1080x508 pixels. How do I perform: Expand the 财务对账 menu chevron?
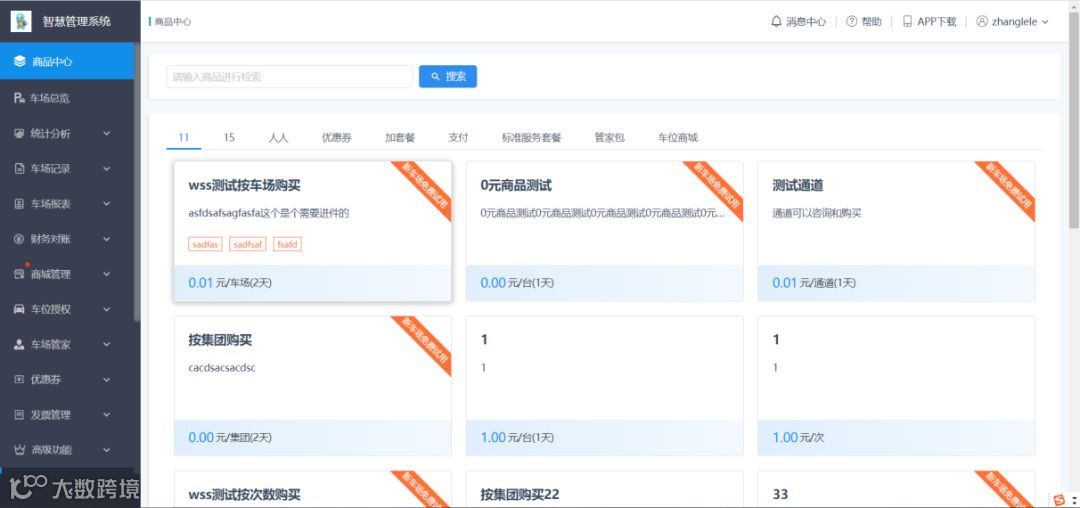click(107, 239)
